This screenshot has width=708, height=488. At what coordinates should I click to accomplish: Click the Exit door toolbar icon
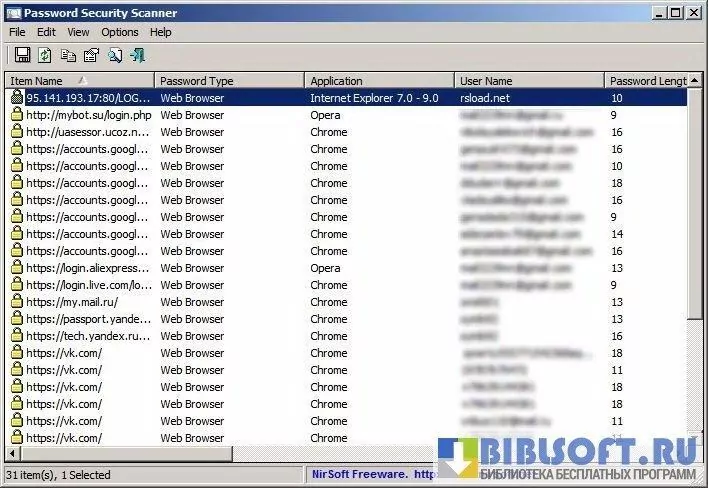pyautogui.click(x=138, y=55)
